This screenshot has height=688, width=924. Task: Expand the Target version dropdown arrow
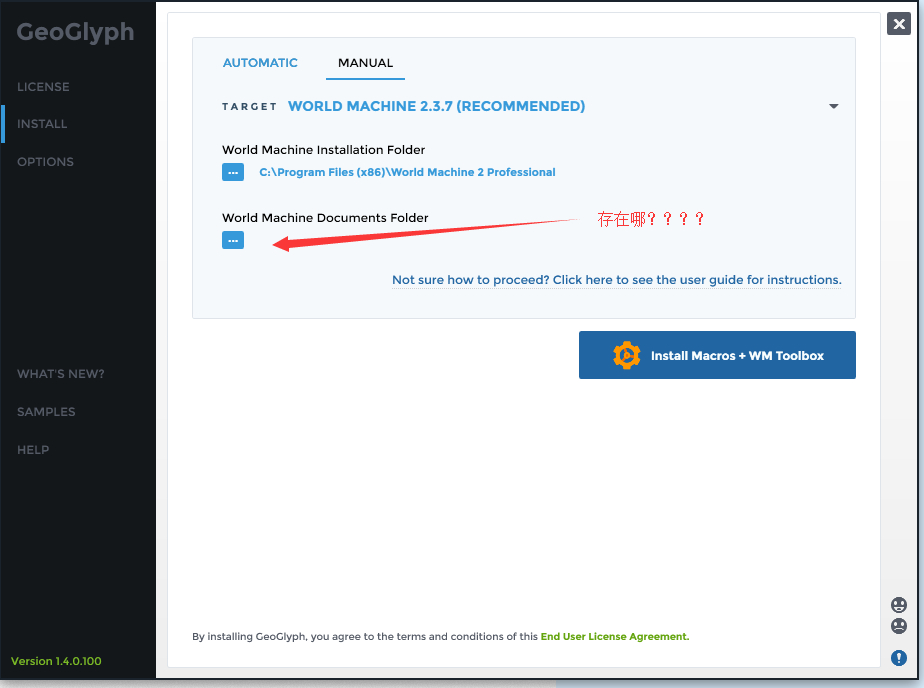833,107
